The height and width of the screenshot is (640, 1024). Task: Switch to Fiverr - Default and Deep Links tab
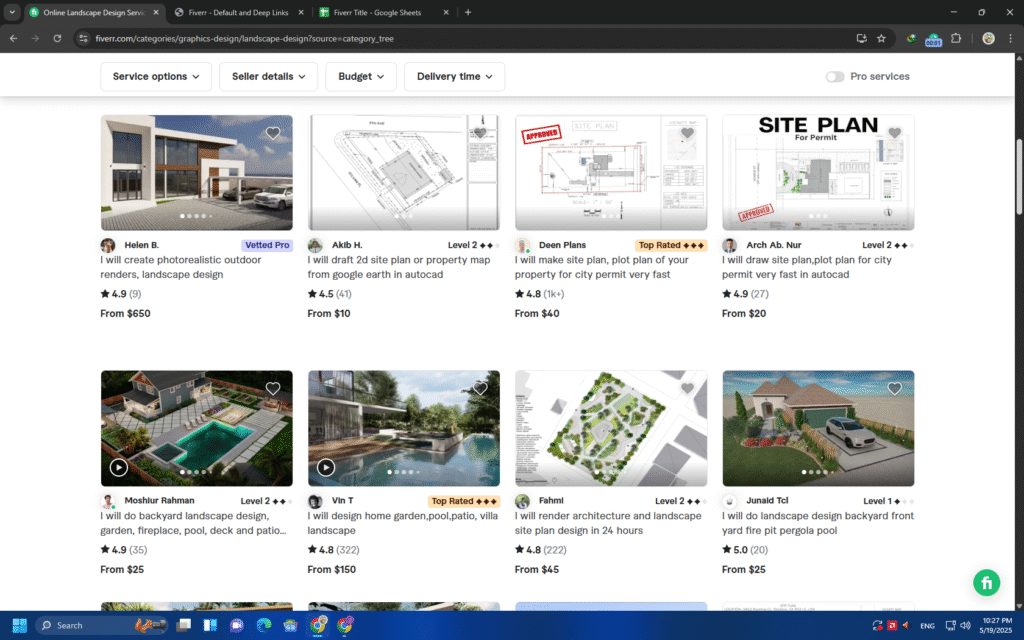tap(238, 12)
